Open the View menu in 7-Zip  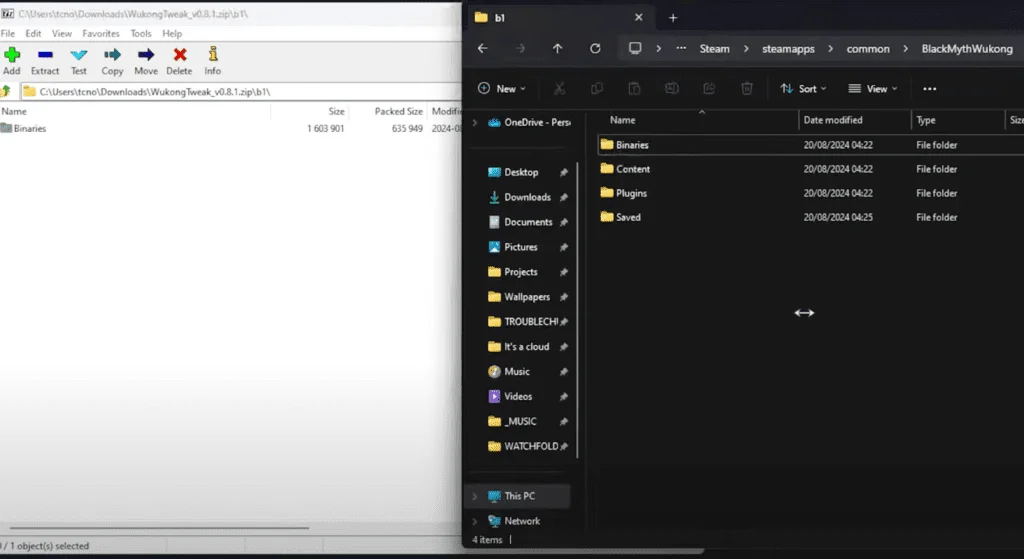(62, 33)
